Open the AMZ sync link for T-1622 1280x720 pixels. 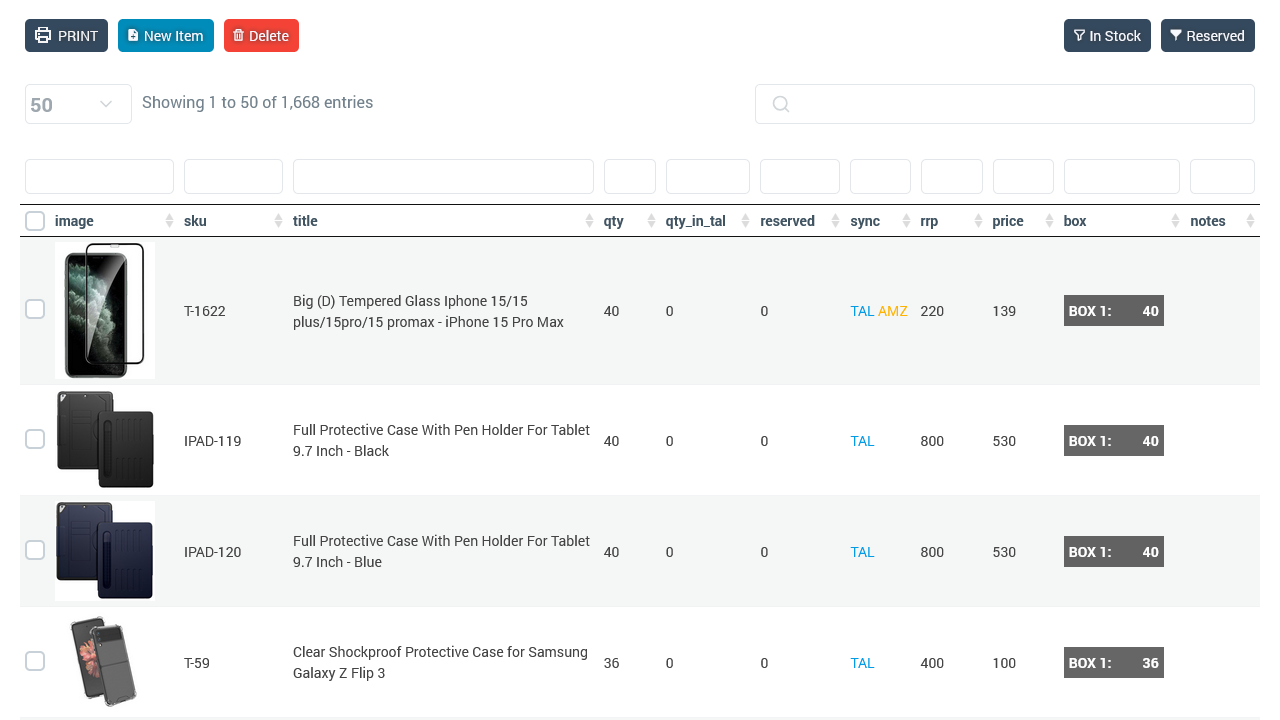[x=892, y=311]
